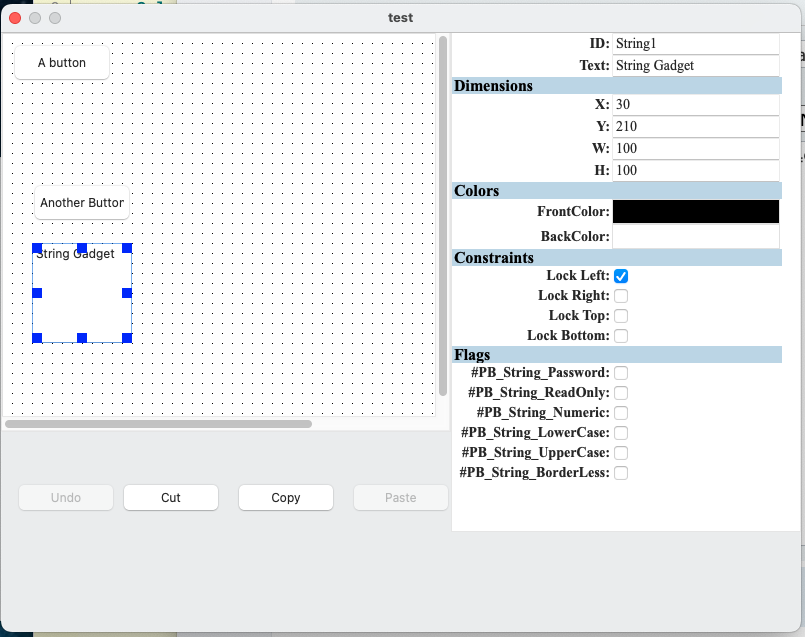
Task: Toggle the Lock Left checkbox
Action: click(621, 276)
